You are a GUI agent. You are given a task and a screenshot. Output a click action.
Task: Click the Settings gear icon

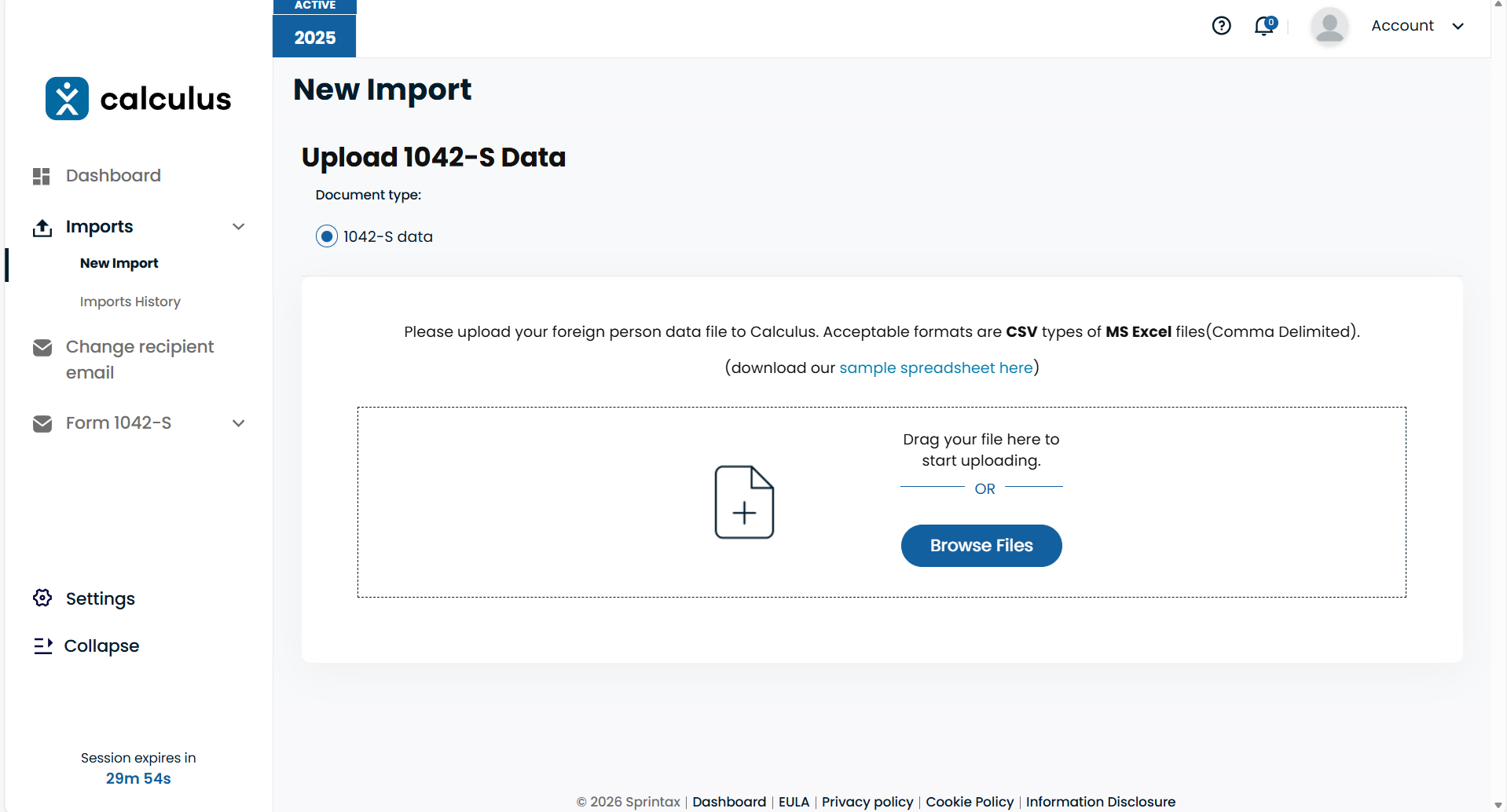[42, 598]
